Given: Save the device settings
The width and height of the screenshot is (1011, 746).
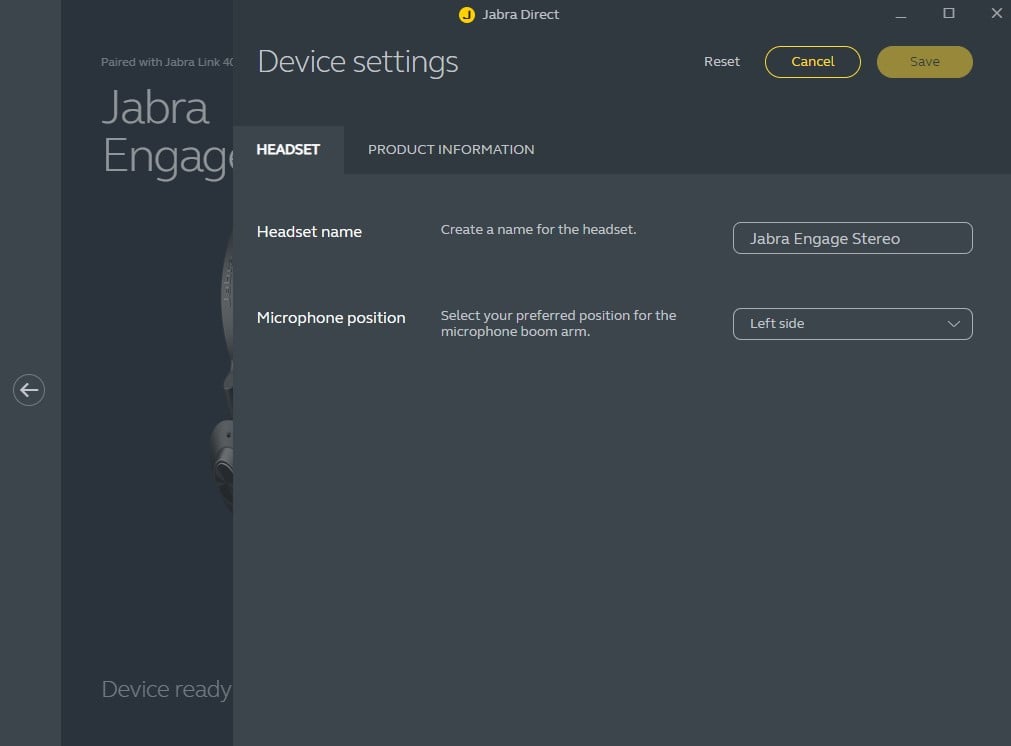Looking at the screenshot, I should [x=924, y=62].
